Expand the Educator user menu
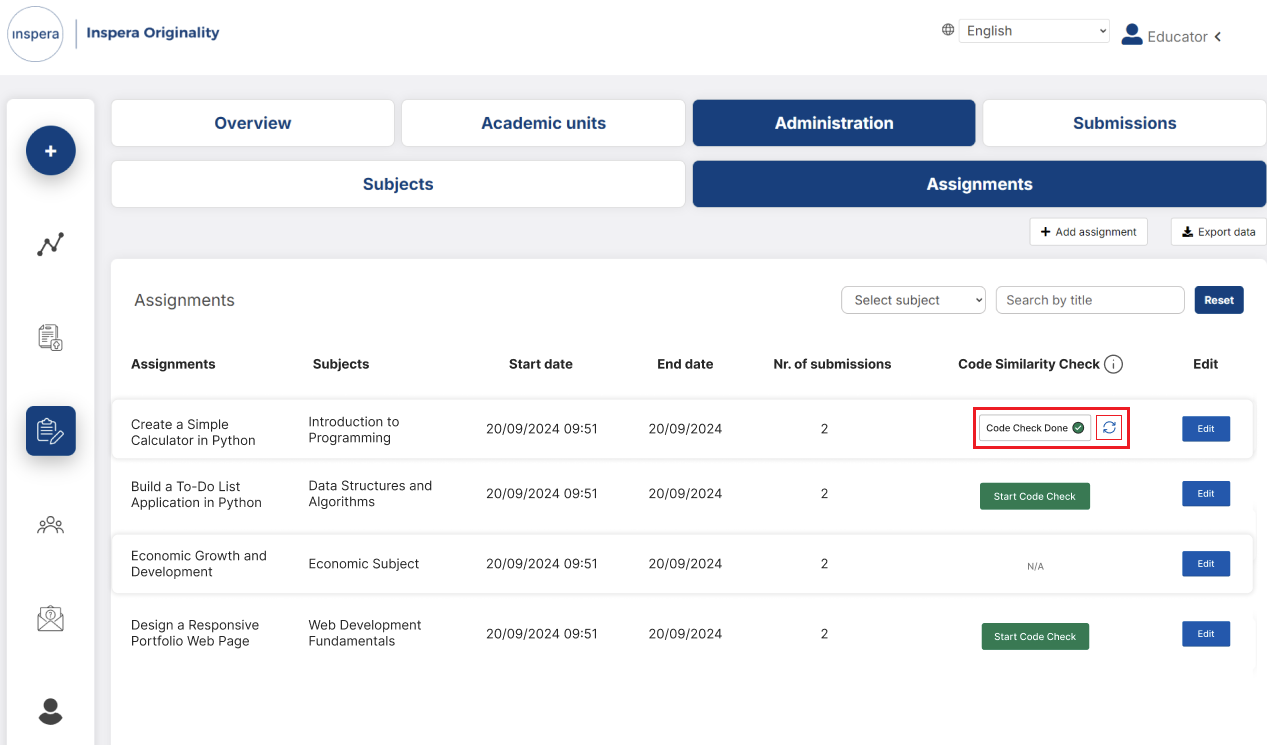The image size is (1267, 745). pos(1172,36)
